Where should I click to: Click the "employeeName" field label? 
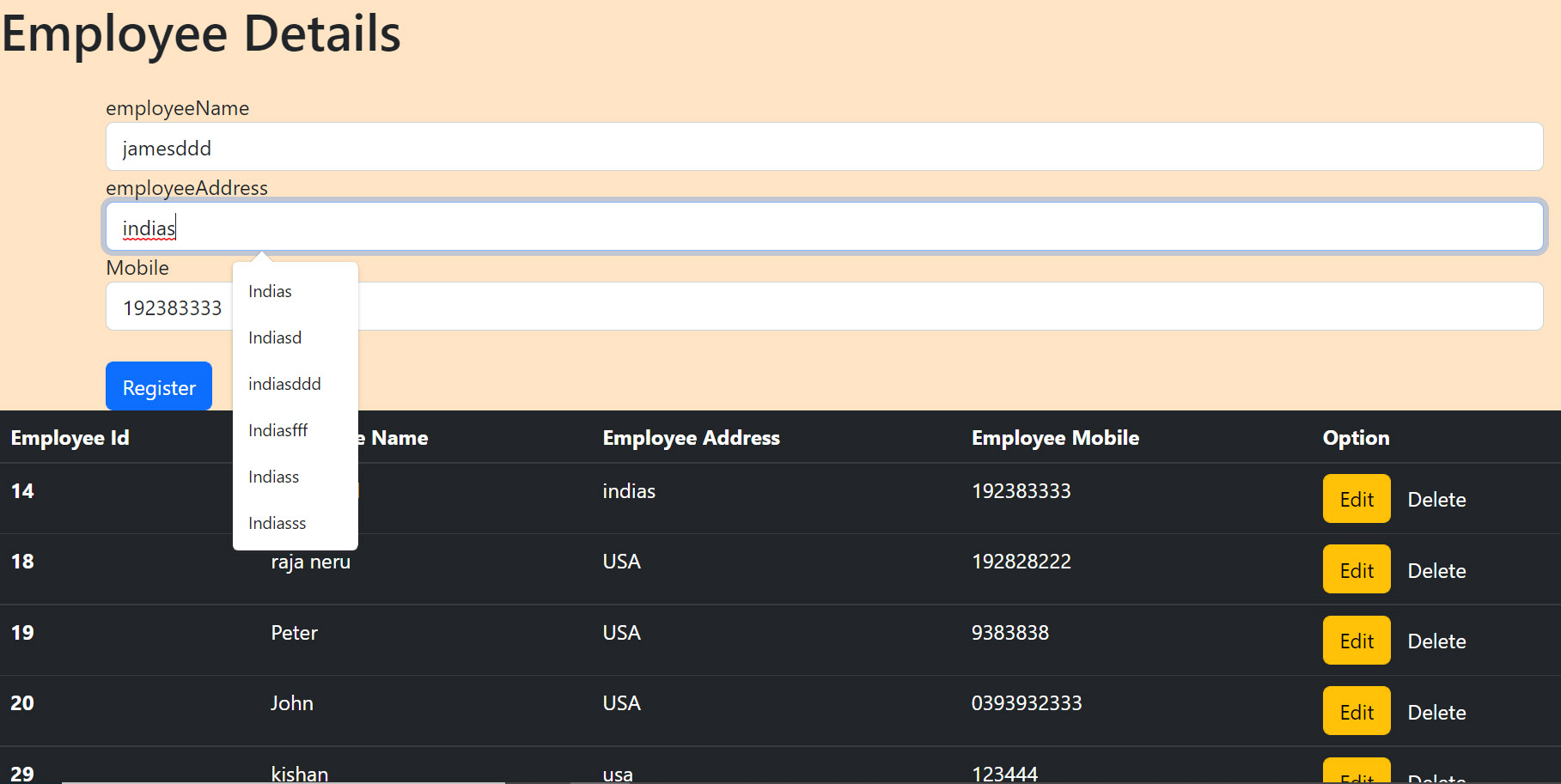point(177,108)
